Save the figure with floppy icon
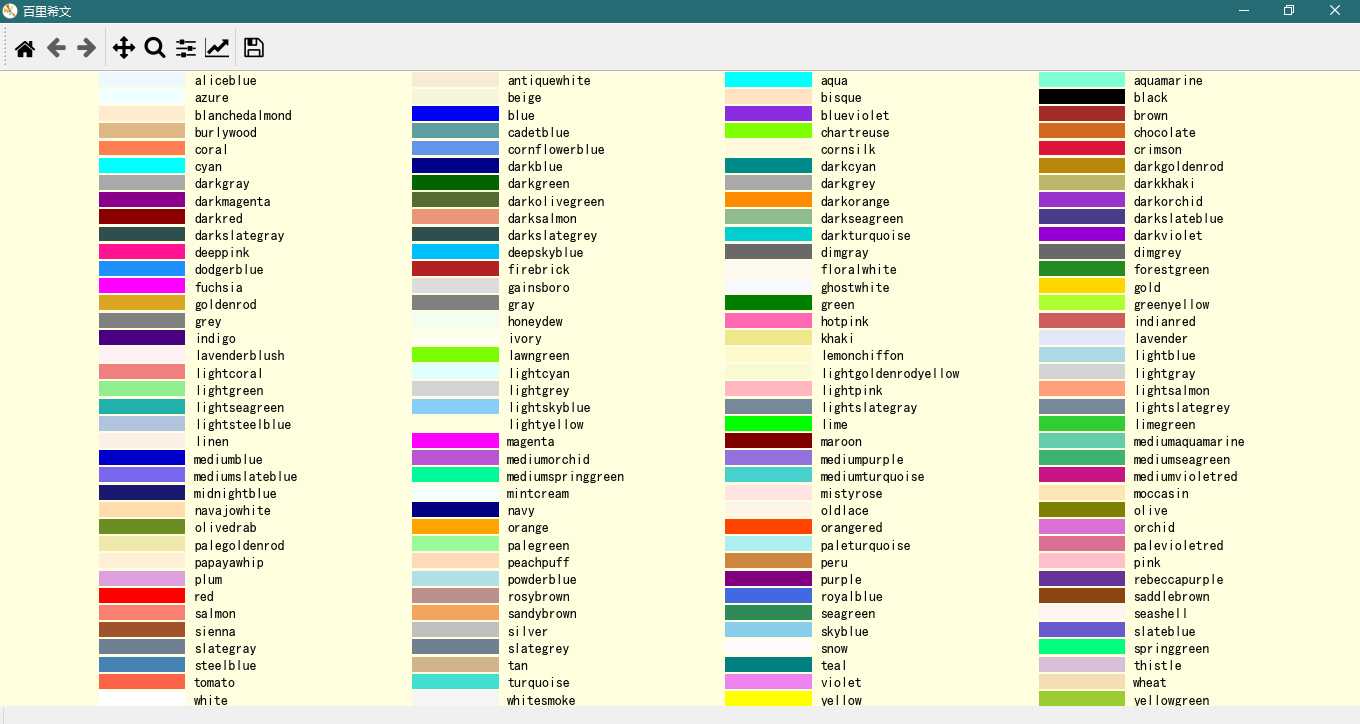The image size is (1360, 724). click(254, 48)
